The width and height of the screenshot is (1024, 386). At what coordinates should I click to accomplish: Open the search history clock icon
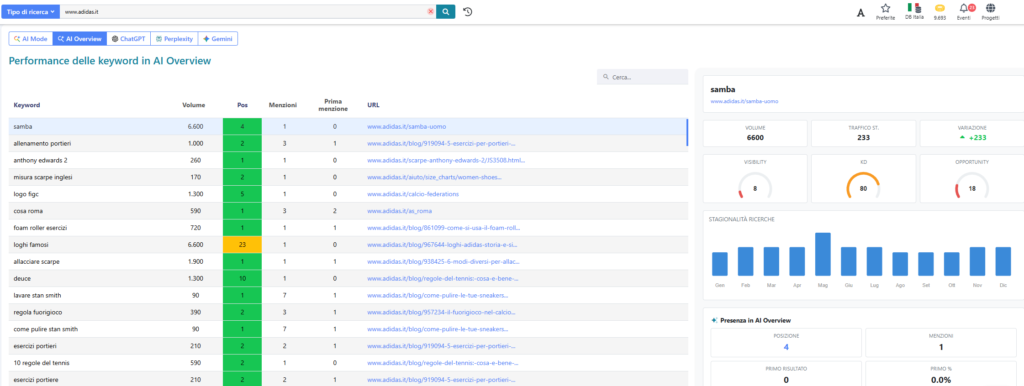point(468,12)
